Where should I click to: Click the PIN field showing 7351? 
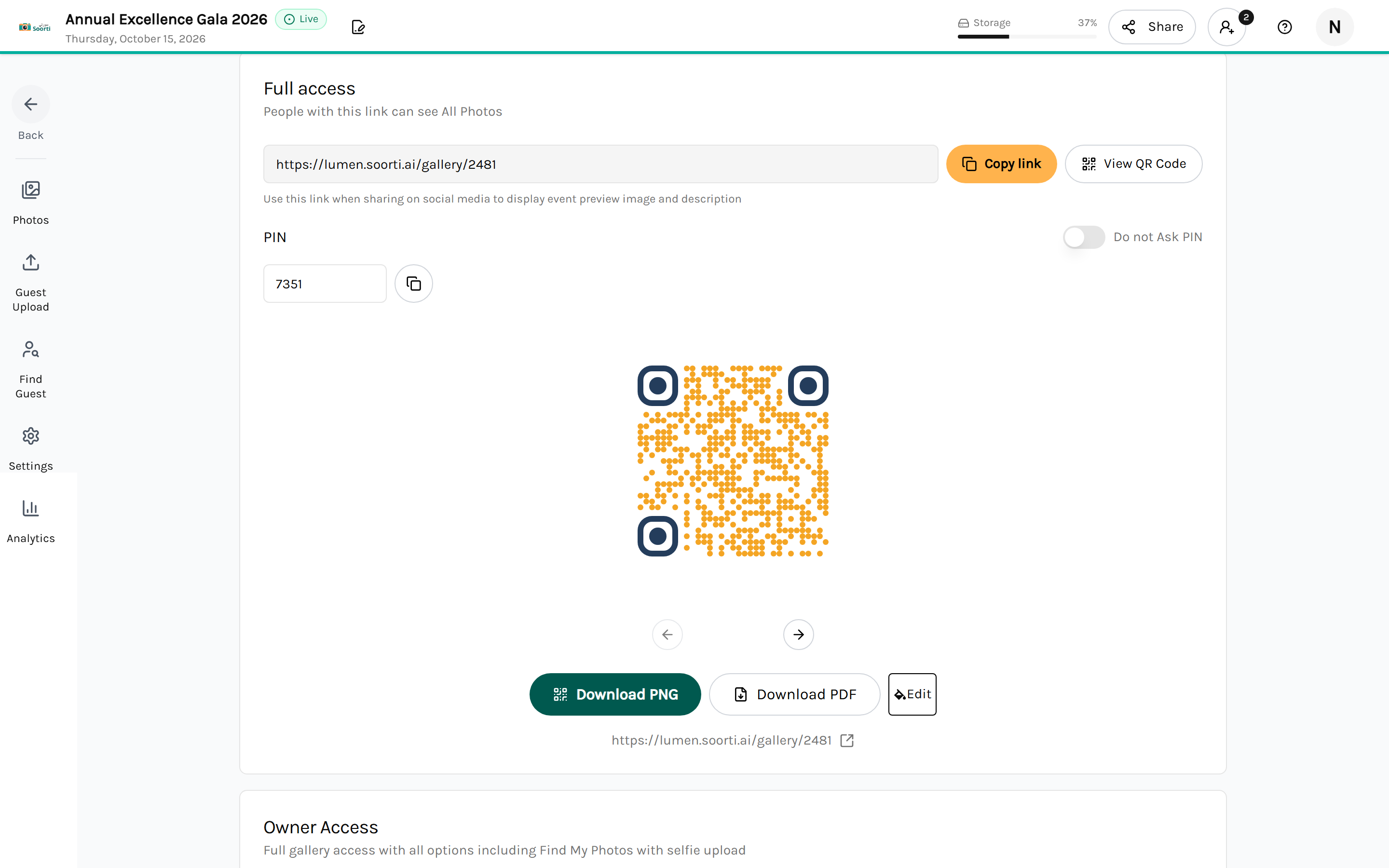(325, 284)
